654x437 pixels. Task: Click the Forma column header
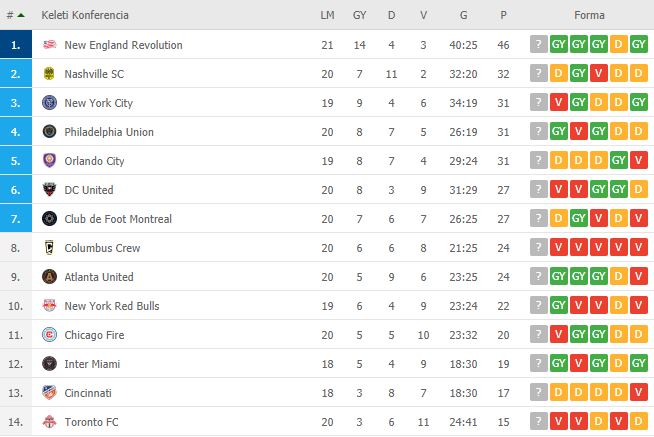click(x=589, y=15)
